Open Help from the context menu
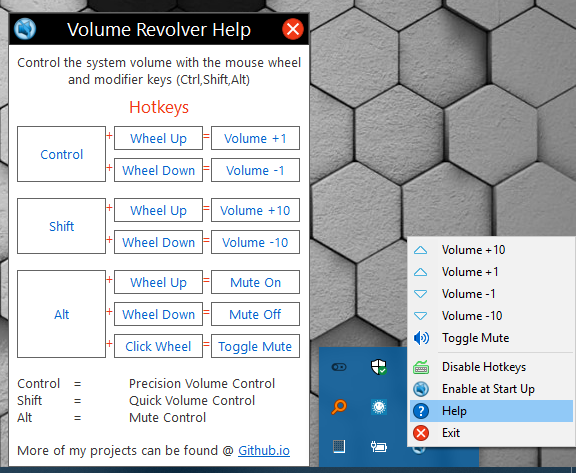Viewport: 576px width, 473px height. tap(491, 411)
